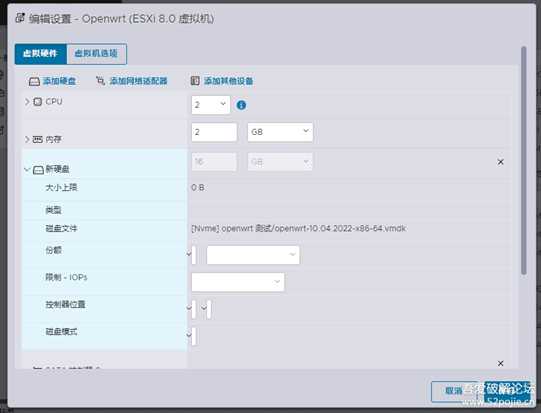Click 添加其他设备 to add another device
The height and width of the screenshot is (413, 541).
pyautogui.click(x=228, y=81)
